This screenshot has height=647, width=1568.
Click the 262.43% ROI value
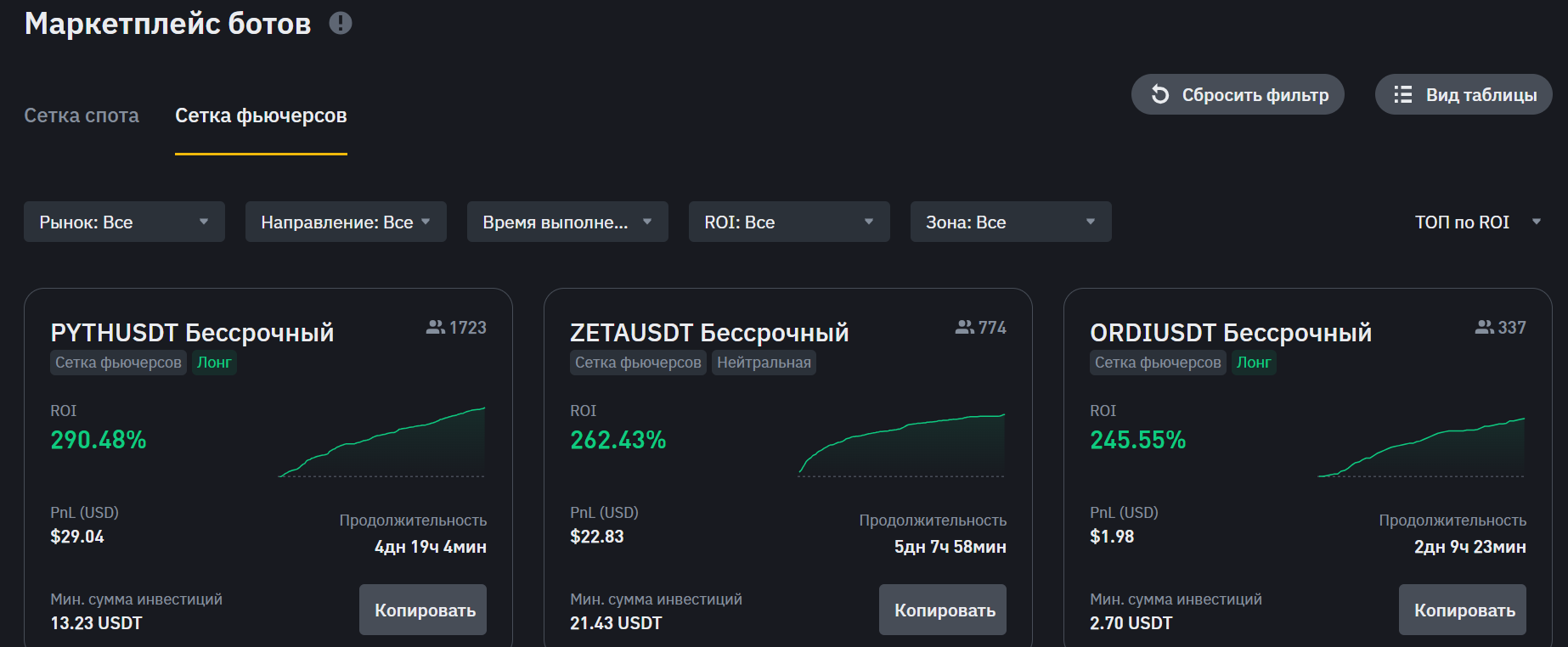tap(618, 440)
